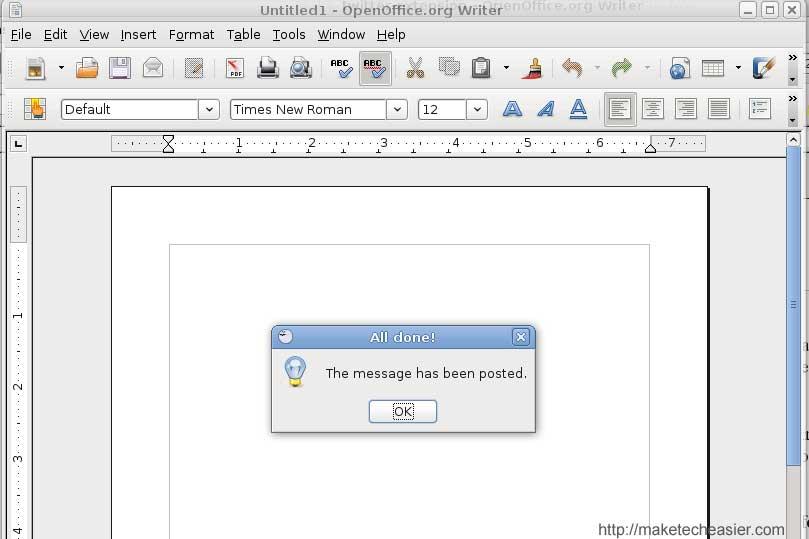Image resolution: width=809 pixels, height=539 pixels.
Task: Click the All done dialog window menu icon
Action: click(285, 336)
